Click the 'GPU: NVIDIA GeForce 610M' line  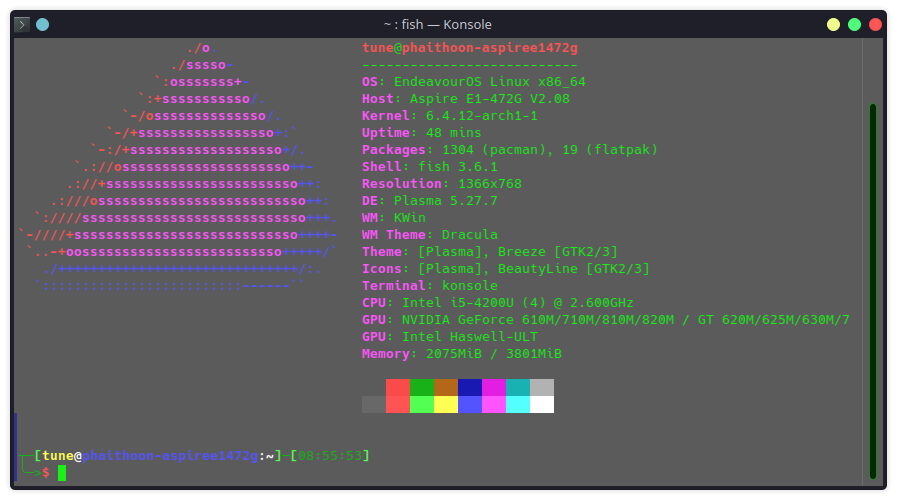point(606,320)
